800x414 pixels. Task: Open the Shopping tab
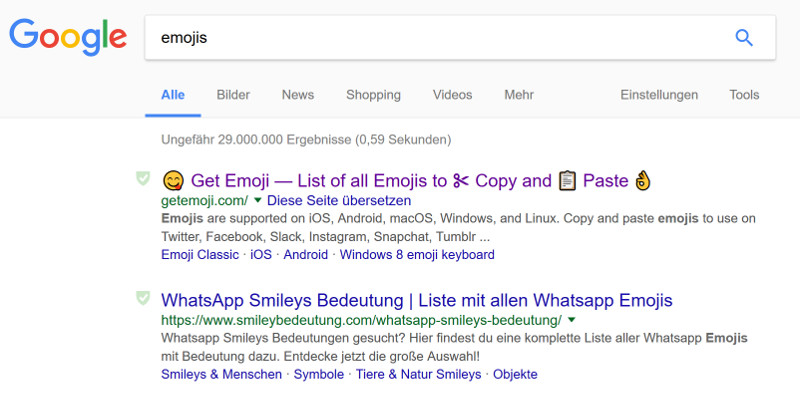(x=373, y=95)
